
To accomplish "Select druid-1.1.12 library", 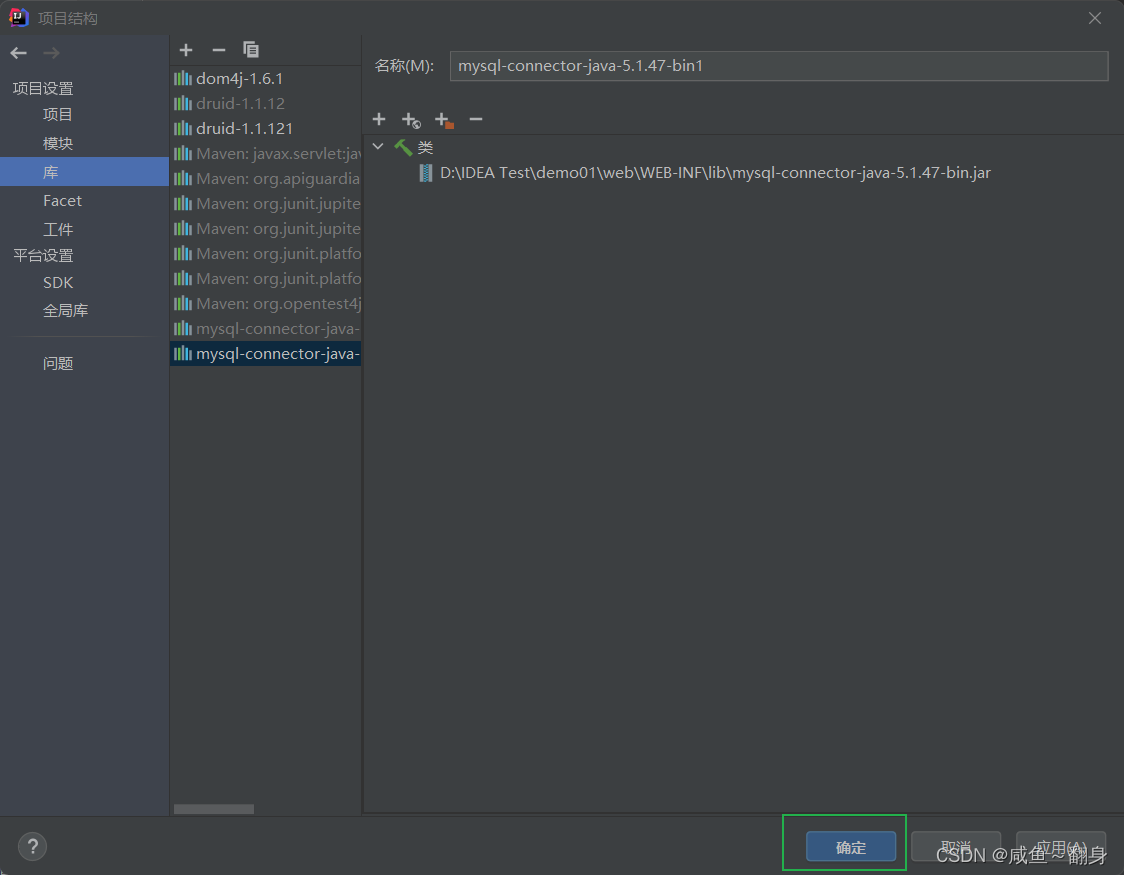I will click(265, 103).
